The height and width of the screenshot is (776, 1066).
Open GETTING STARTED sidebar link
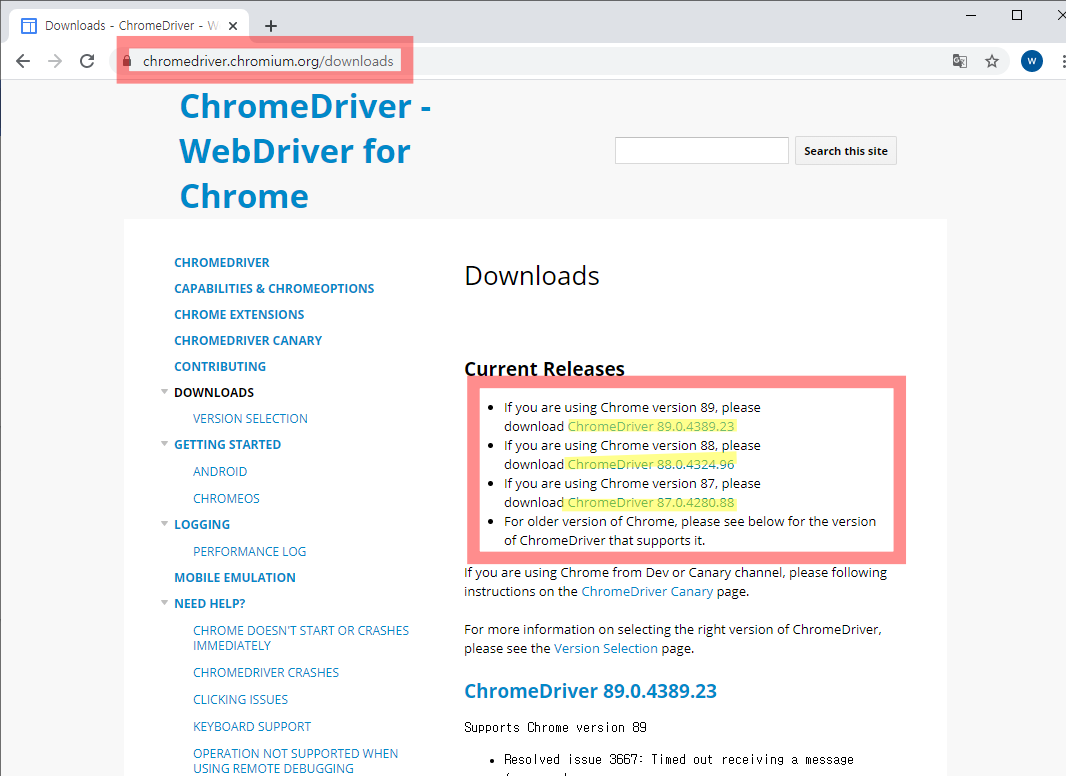click(228, 444)
